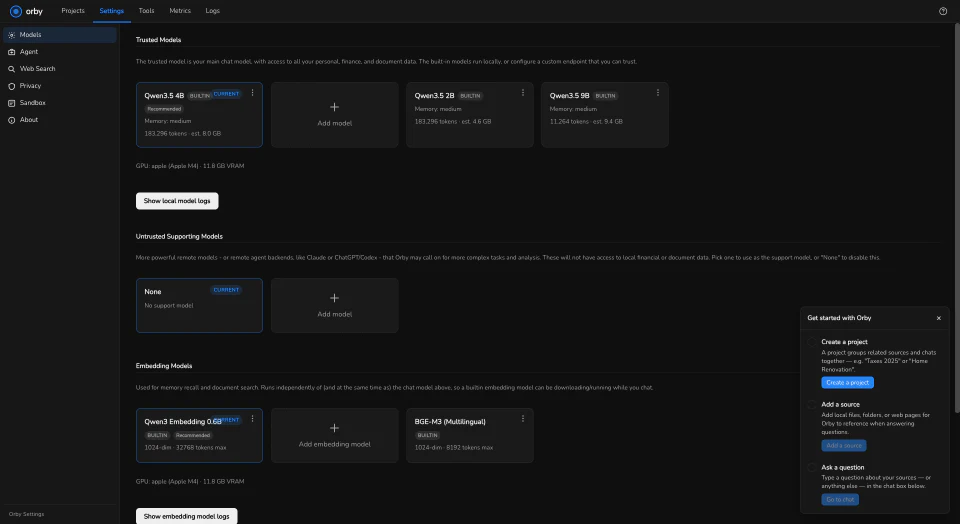Open the Metrics tab

pyautogui.click(x=180, y=11)
